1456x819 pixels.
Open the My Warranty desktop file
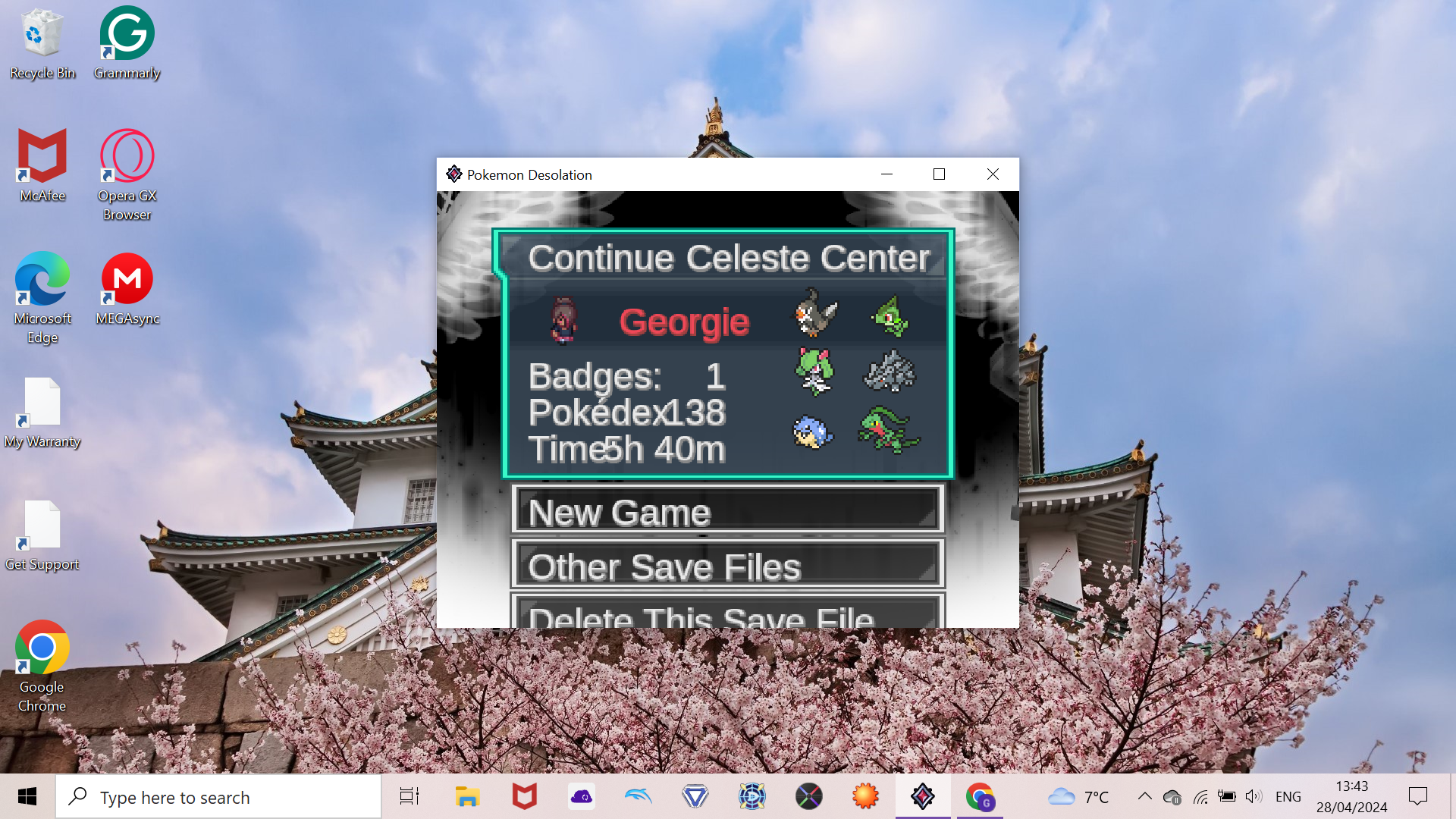click(x=42, y=413)
